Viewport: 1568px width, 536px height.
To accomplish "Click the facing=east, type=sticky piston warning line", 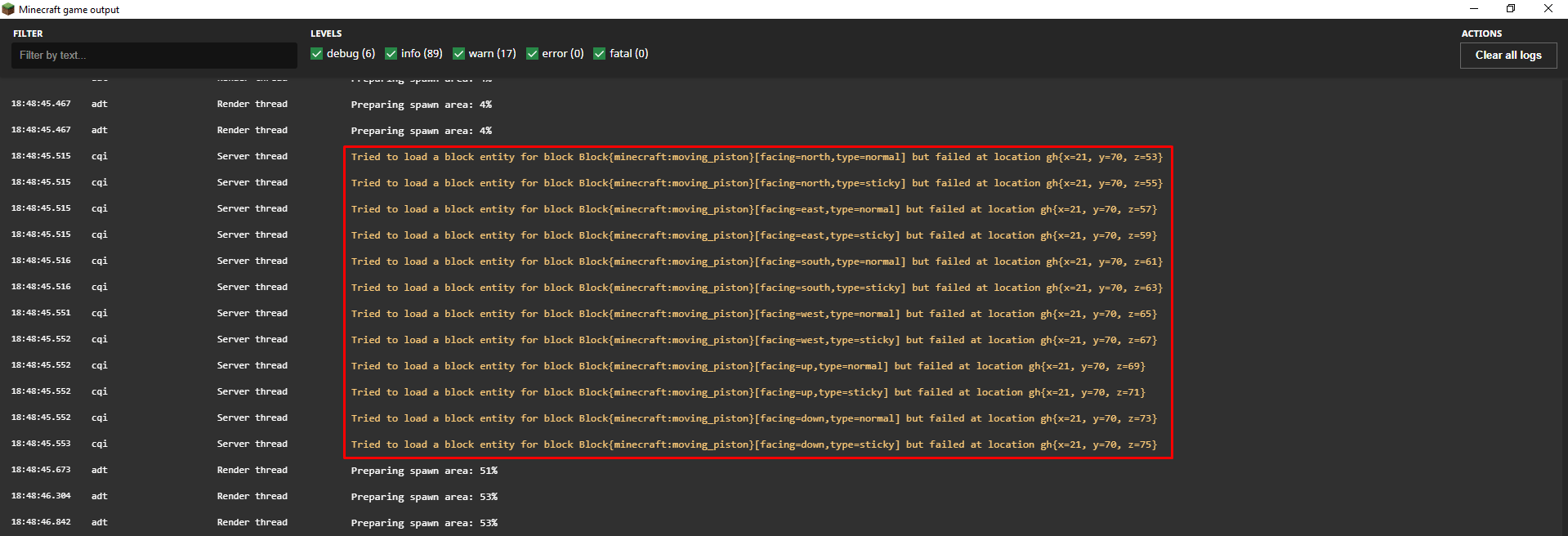I will (x=753, y=235).
